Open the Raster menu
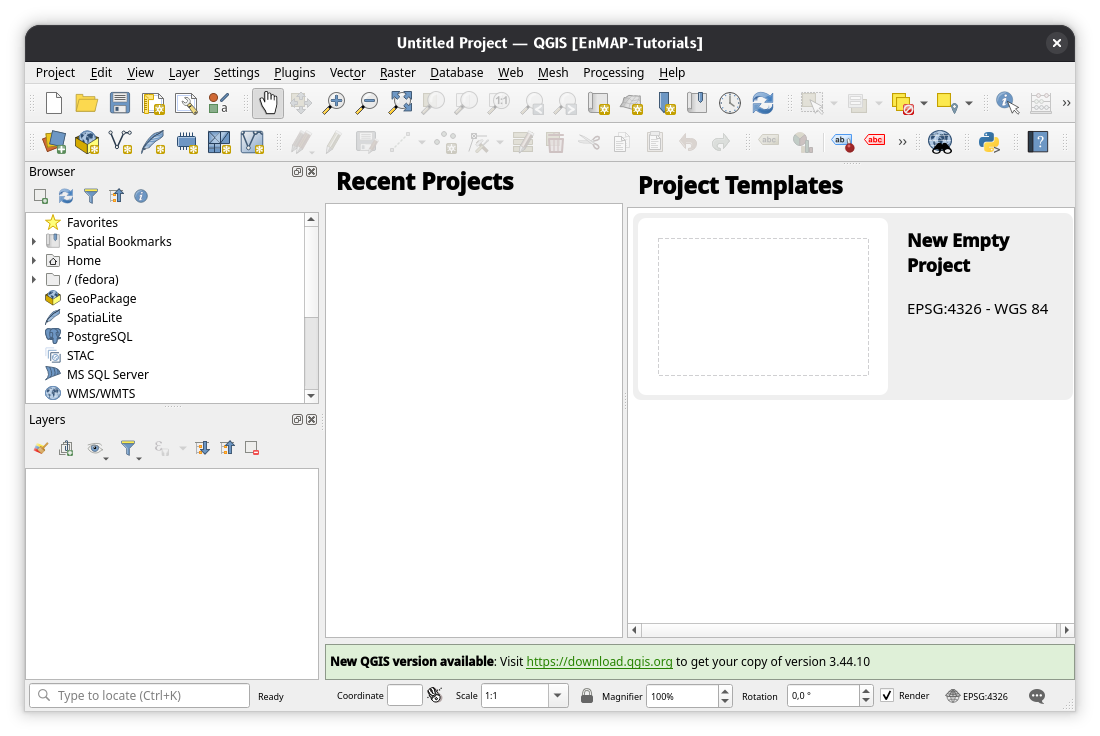1100x736 pixels. (398, 72)
